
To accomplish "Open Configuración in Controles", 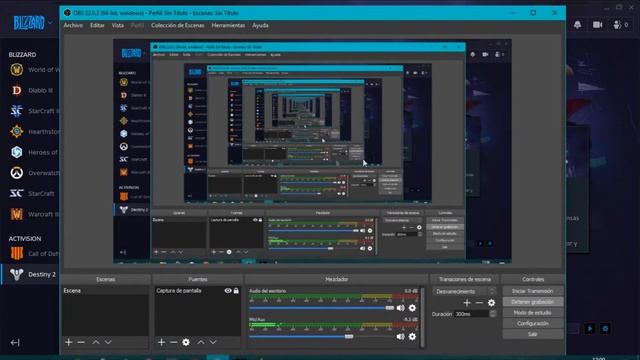I will pyautogui.click(x=533, y=323).
